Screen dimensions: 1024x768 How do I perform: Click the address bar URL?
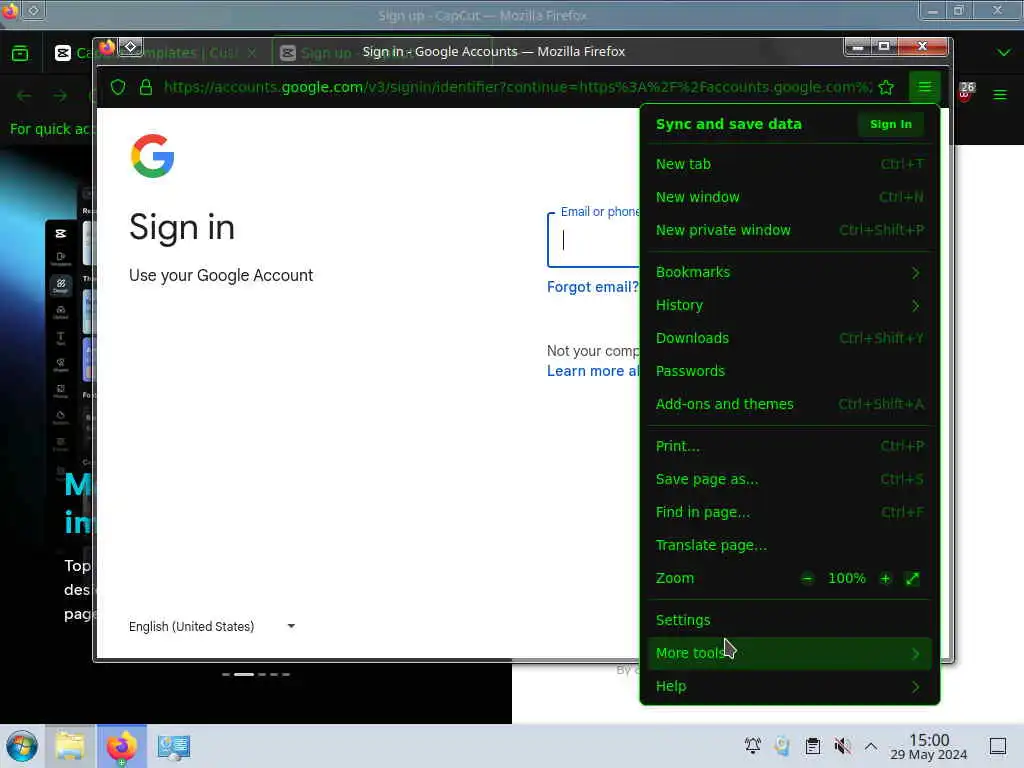click(517, 87)
